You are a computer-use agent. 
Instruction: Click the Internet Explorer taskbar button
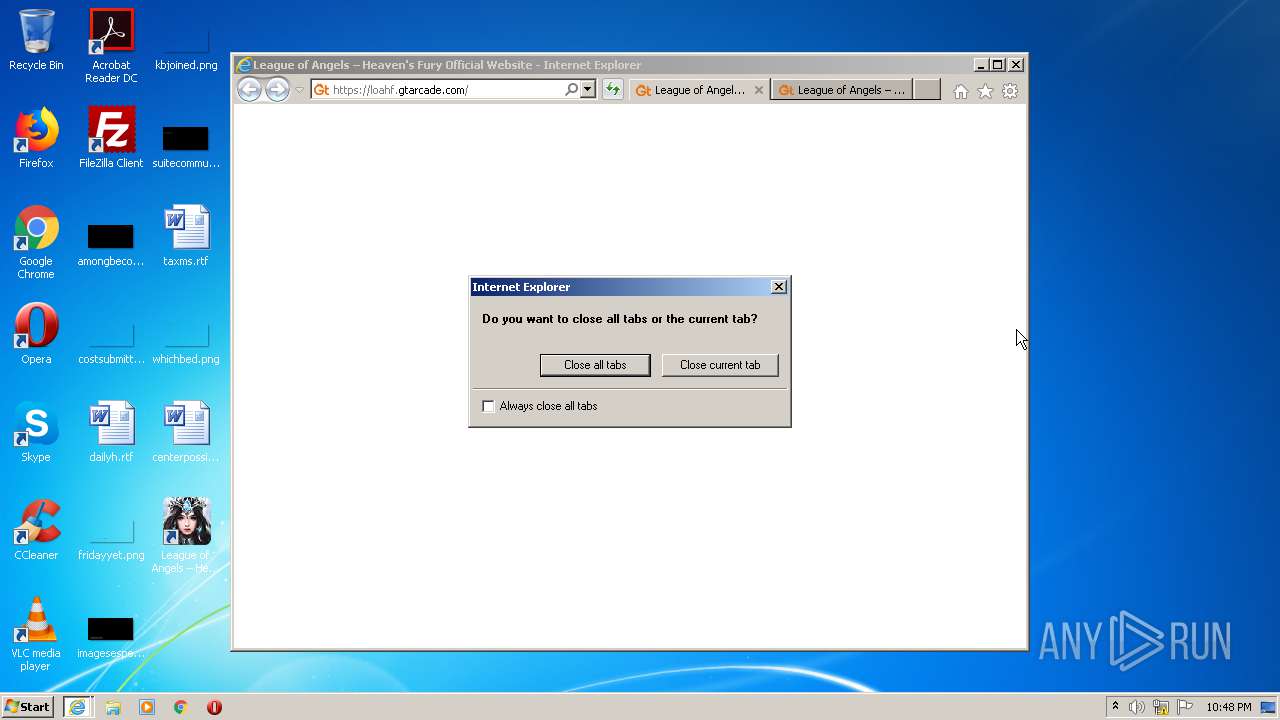(x=77, y=707)
